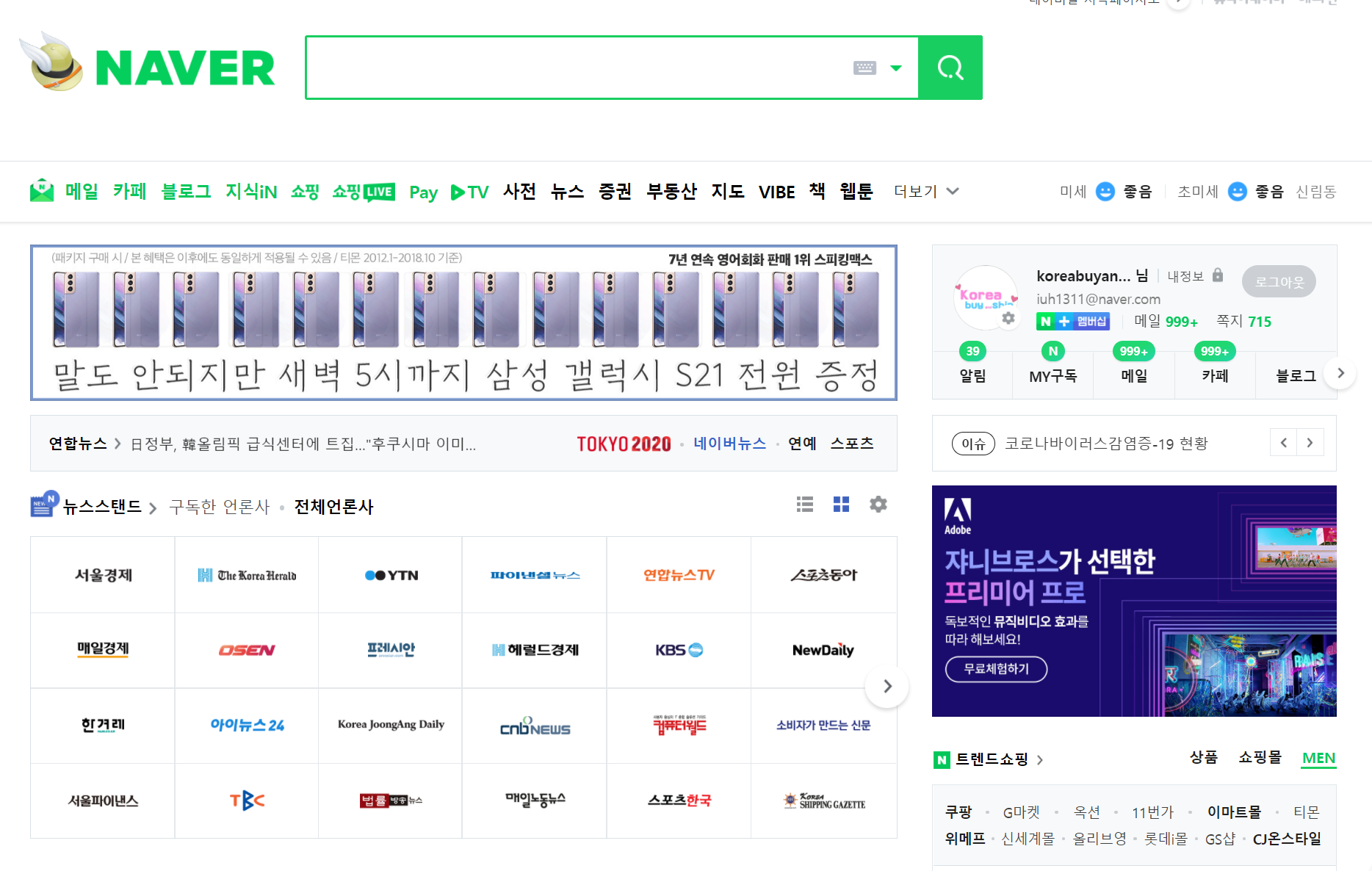Viewport: 1372px width, 871px height.
Task: Select the MEN tab in 트렌드쇼핑
Action: 1319,758
